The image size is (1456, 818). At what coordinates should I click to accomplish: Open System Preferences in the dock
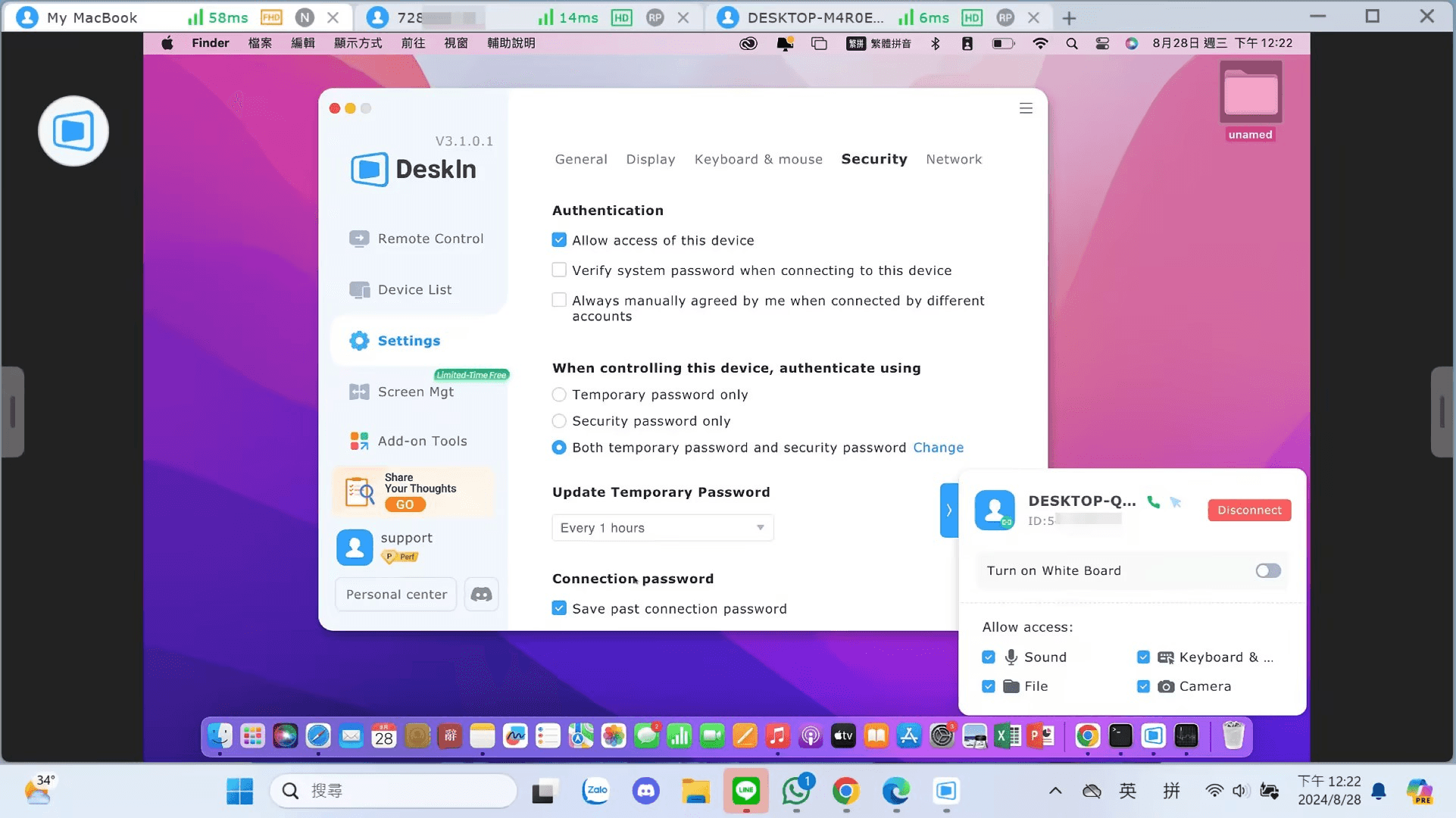point(942,735)
